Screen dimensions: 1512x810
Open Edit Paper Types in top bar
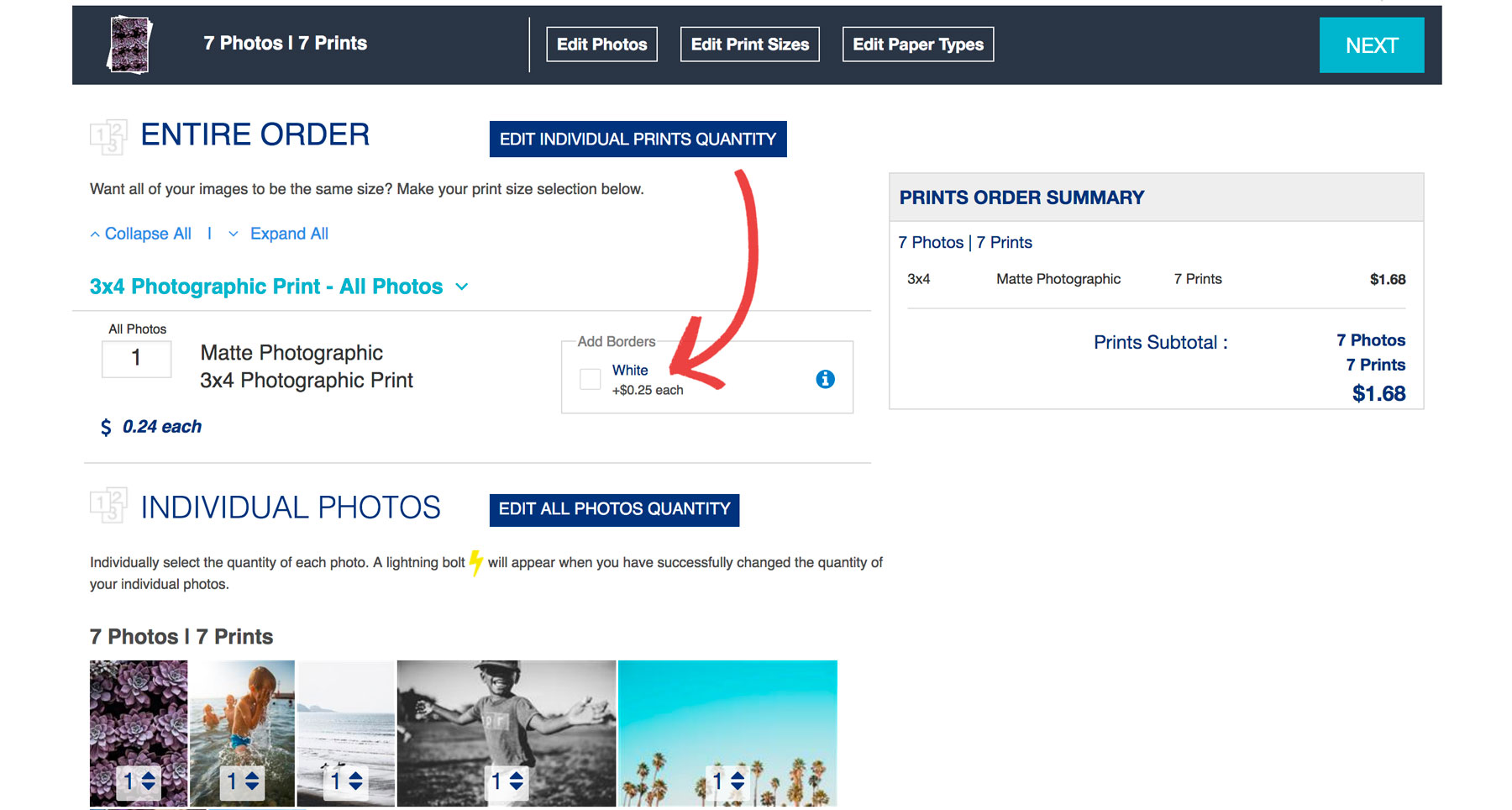coord(917,45)
